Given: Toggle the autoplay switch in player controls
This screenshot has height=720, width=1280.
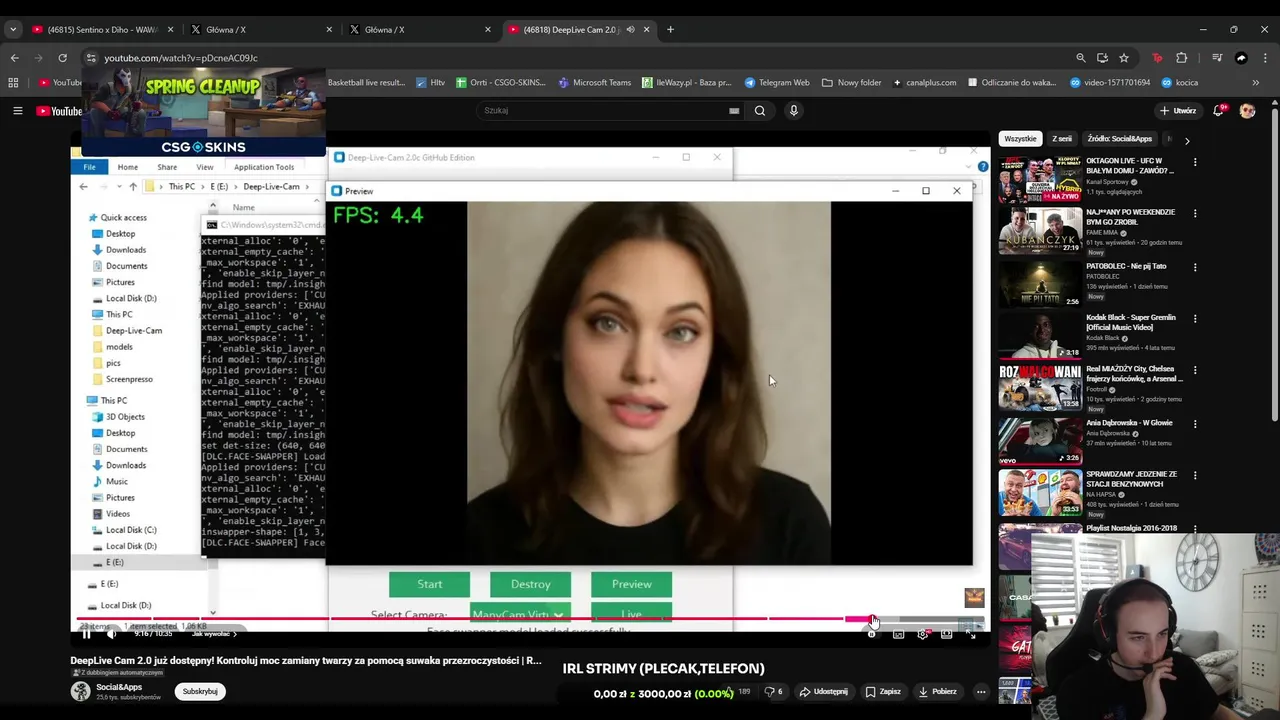Looking at the screenshot, I should click(872, 634).
